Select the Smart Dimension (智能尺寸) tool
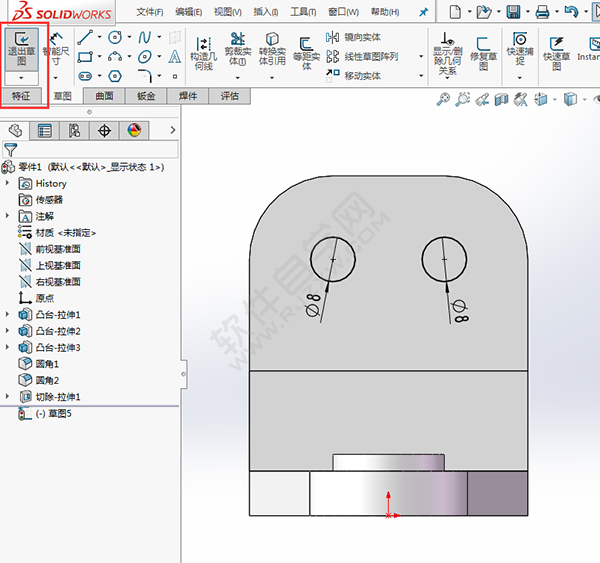The image size is (600, 563). pyautogui.click(x=56, y=49)
